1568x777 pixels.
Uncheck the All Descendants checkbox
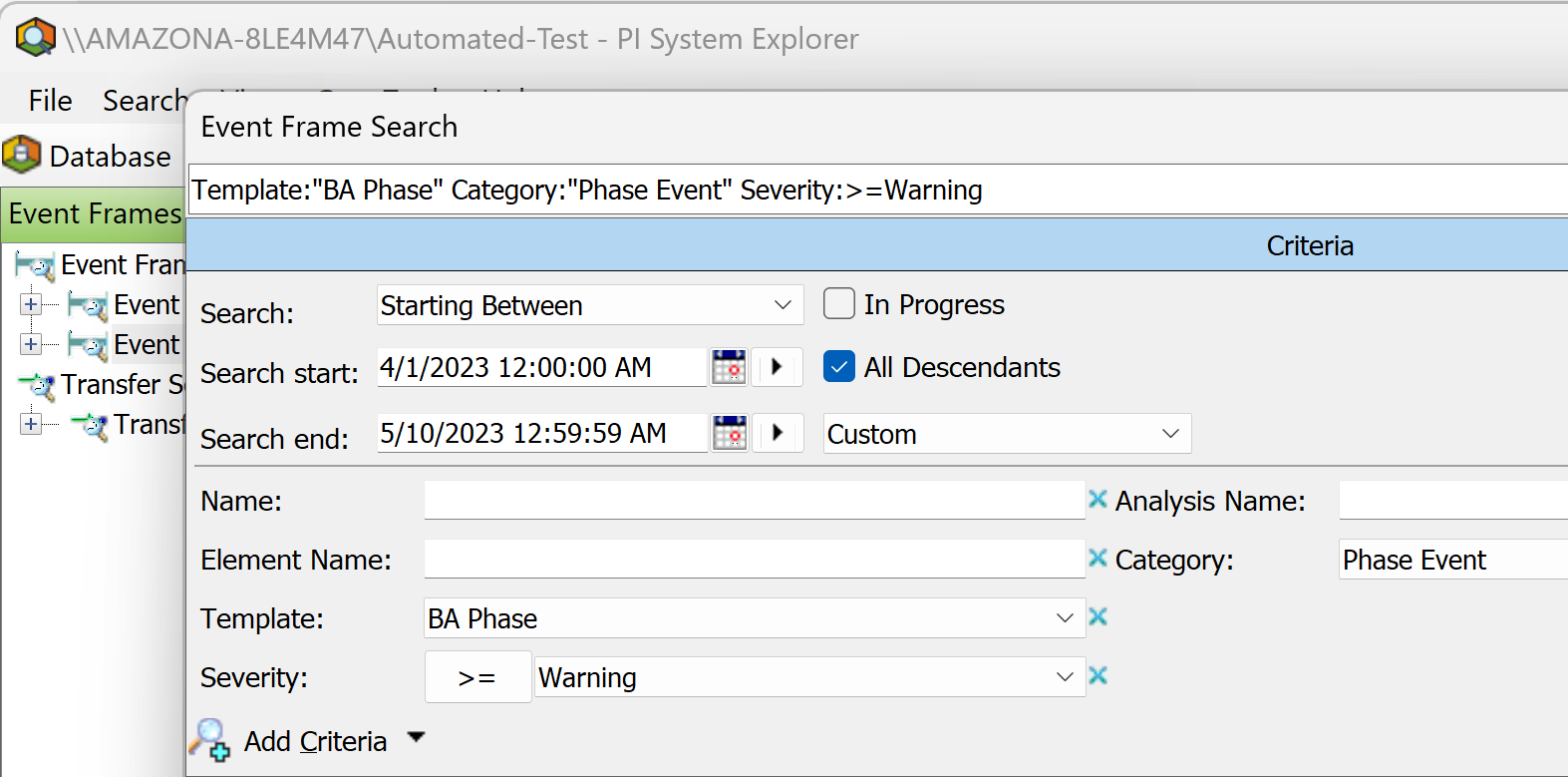coord(839,367)
